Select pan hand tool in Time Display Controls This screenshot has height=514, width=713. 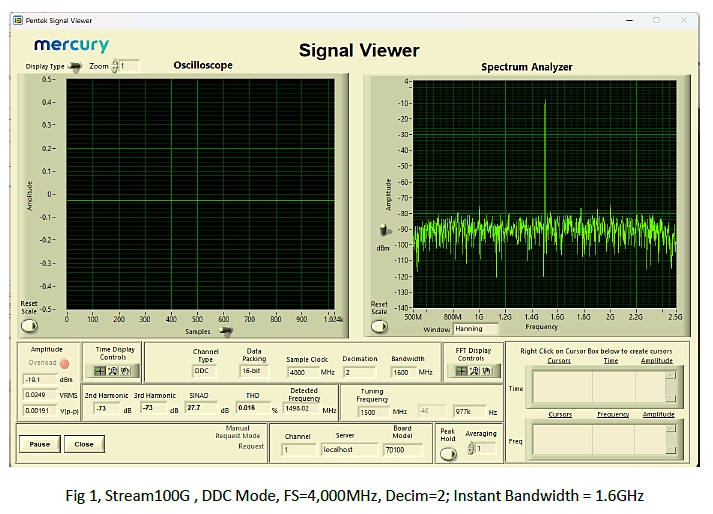pyautogui.click(x=125, y=371)
